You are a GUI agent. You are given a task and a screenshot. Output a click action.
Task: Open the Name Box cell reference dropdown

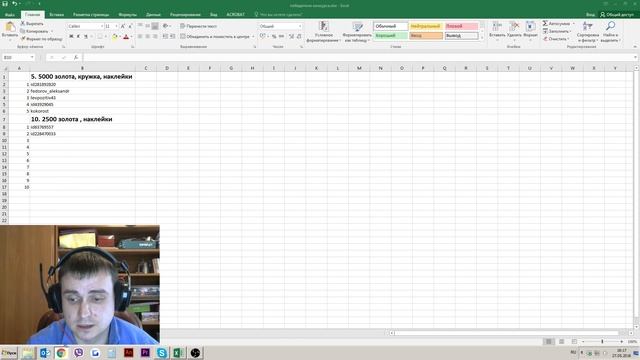tap(32, 58)
